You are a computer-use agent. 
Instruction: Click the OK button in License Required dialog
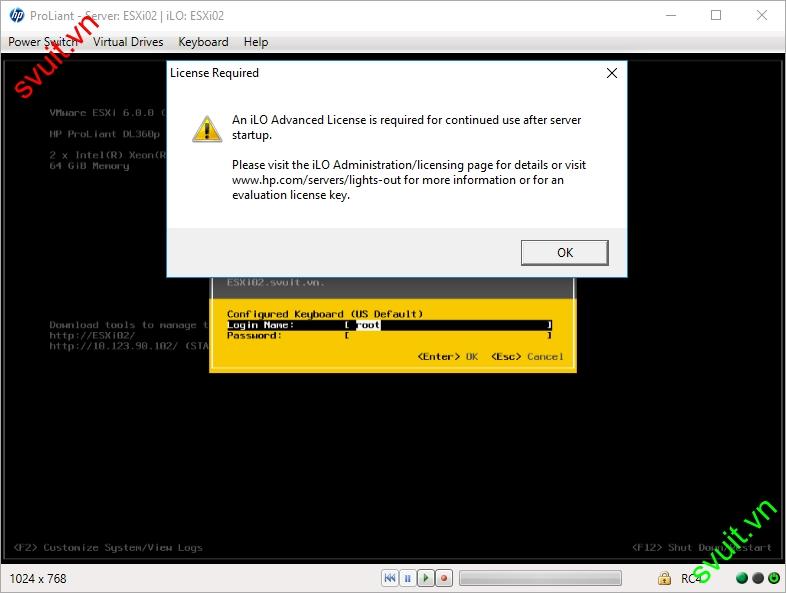(x=564, y=253)
